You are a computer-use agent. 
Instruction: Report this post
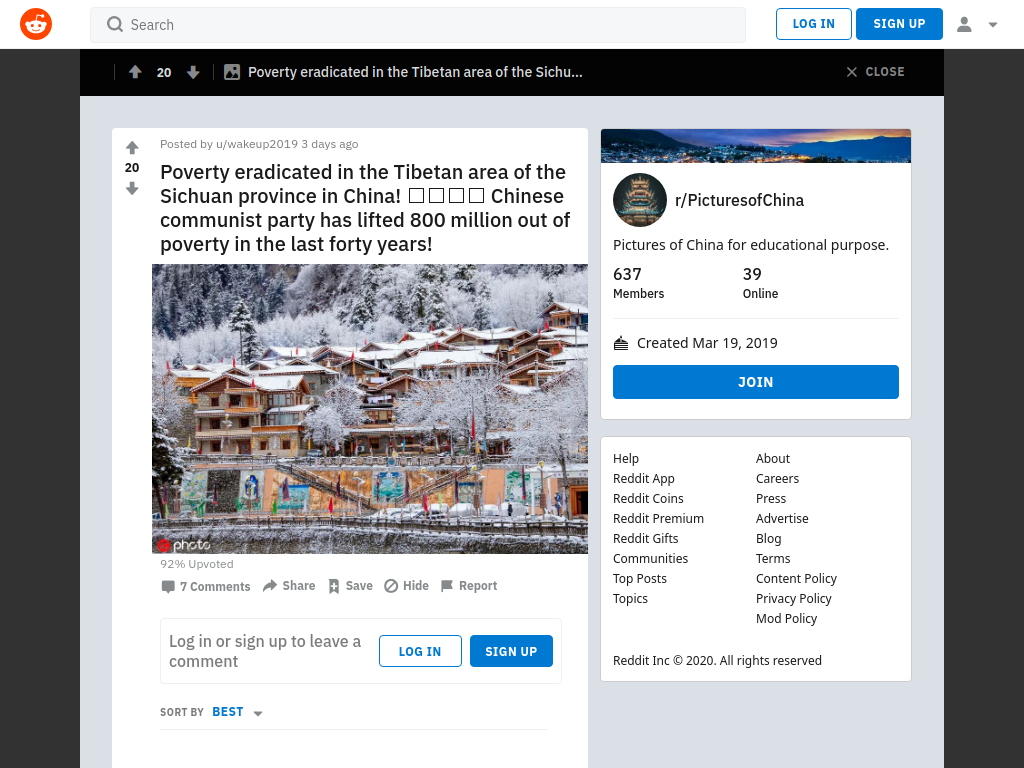pyautogui.click(x=468, y=586)
